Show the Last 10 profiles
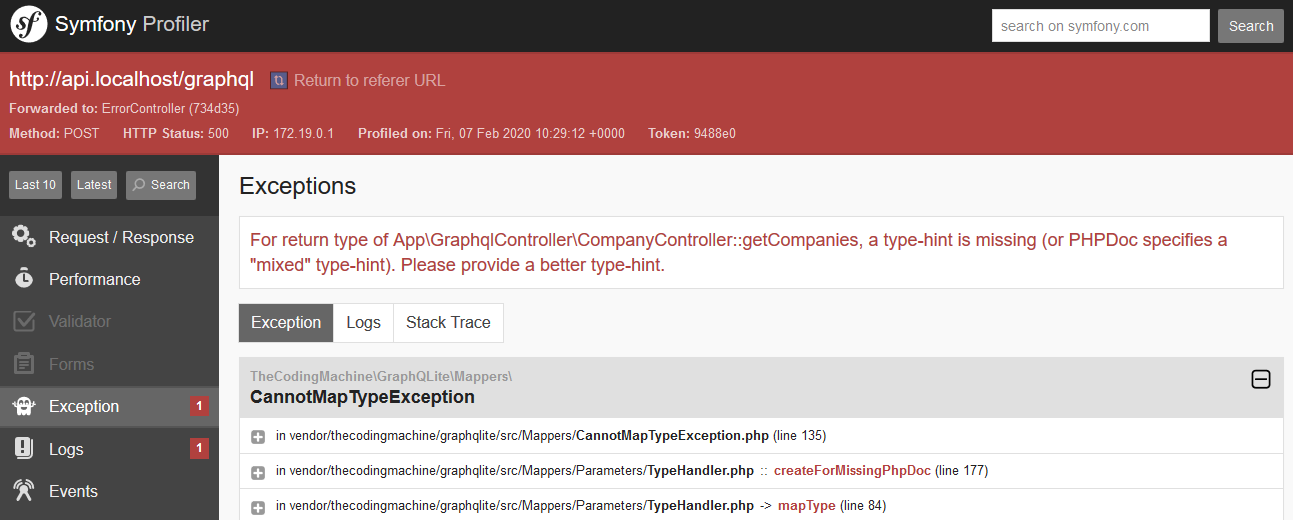 click(x=35, y=185)
